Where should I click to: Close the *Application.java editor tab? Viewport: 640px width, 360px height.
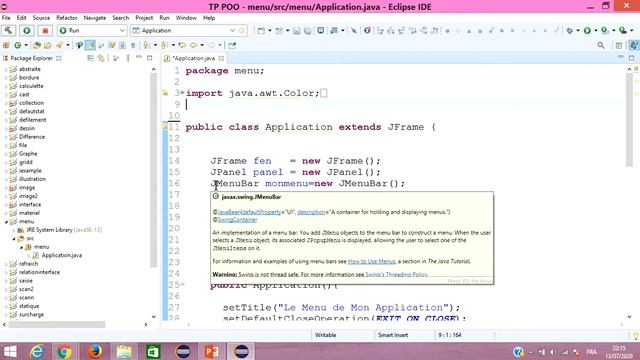click(221, 58)
